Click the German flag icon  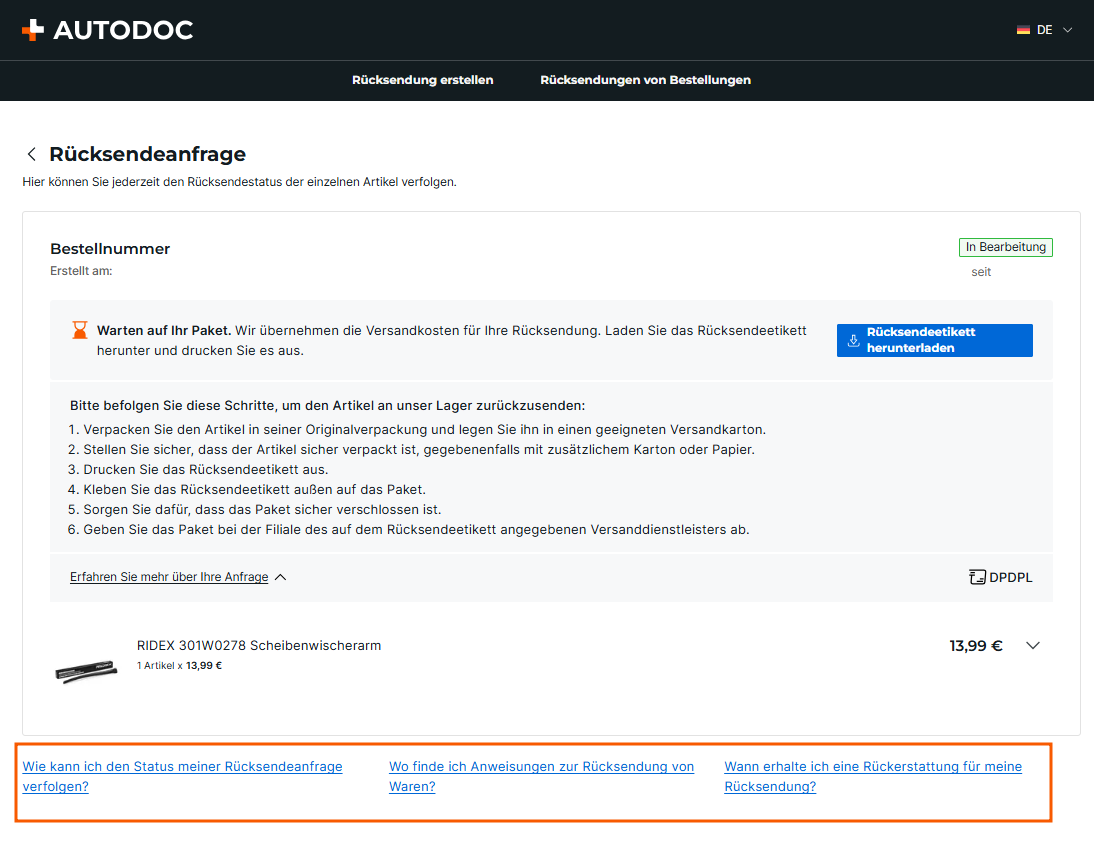coord(1023,30)
